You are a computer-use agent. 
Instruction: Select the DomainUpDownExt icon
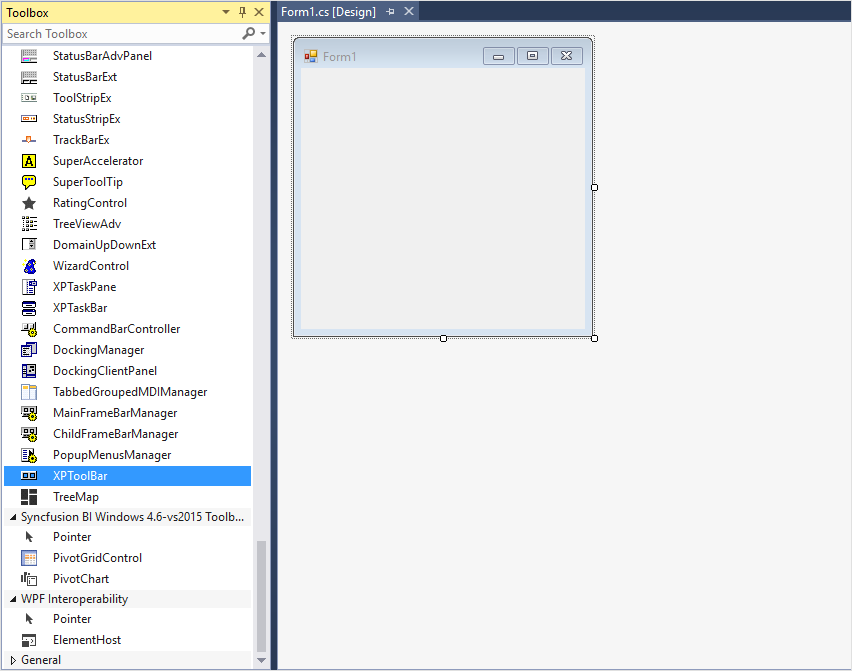(29, 245)
